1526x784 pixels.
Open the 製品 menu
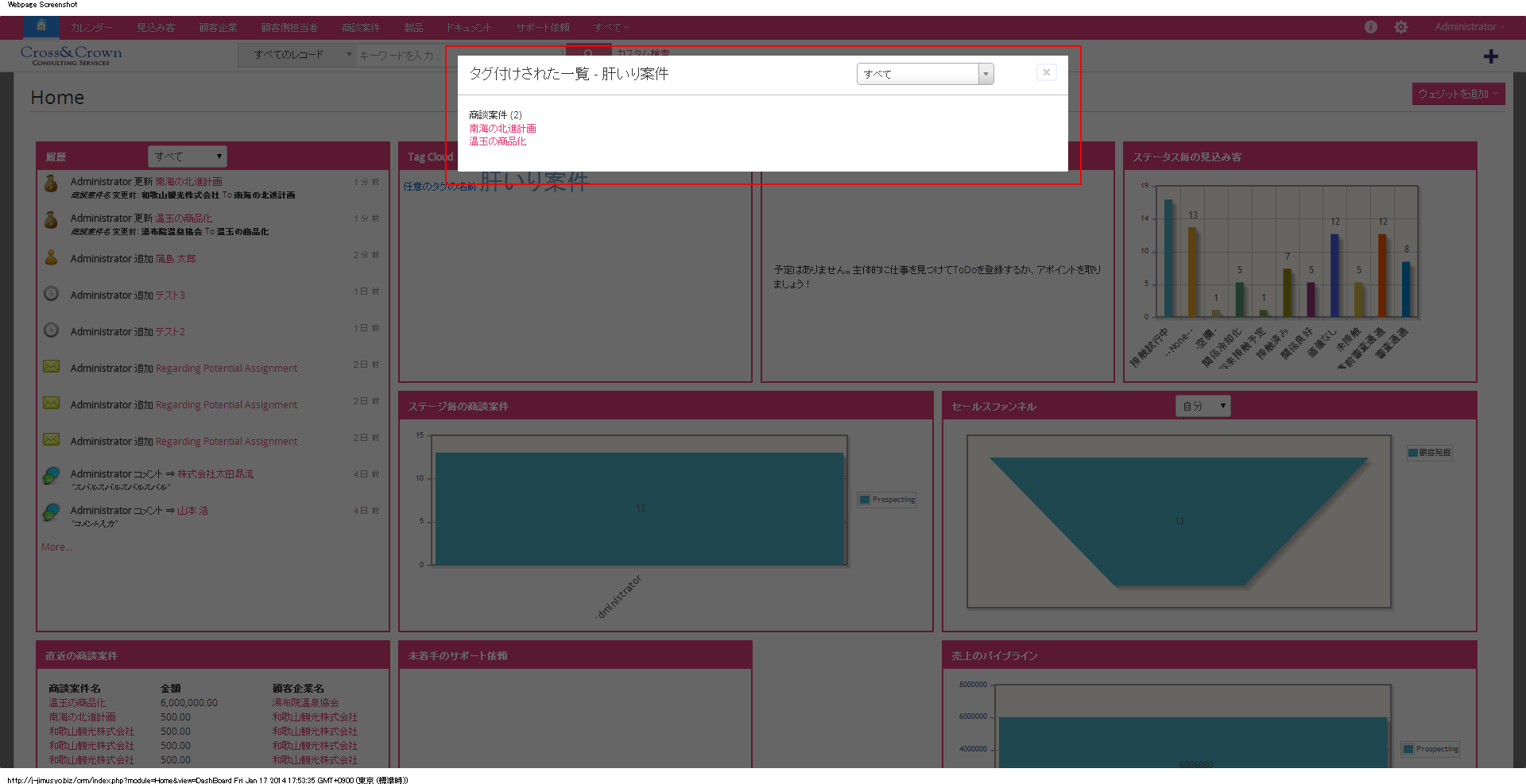(413, 28)
